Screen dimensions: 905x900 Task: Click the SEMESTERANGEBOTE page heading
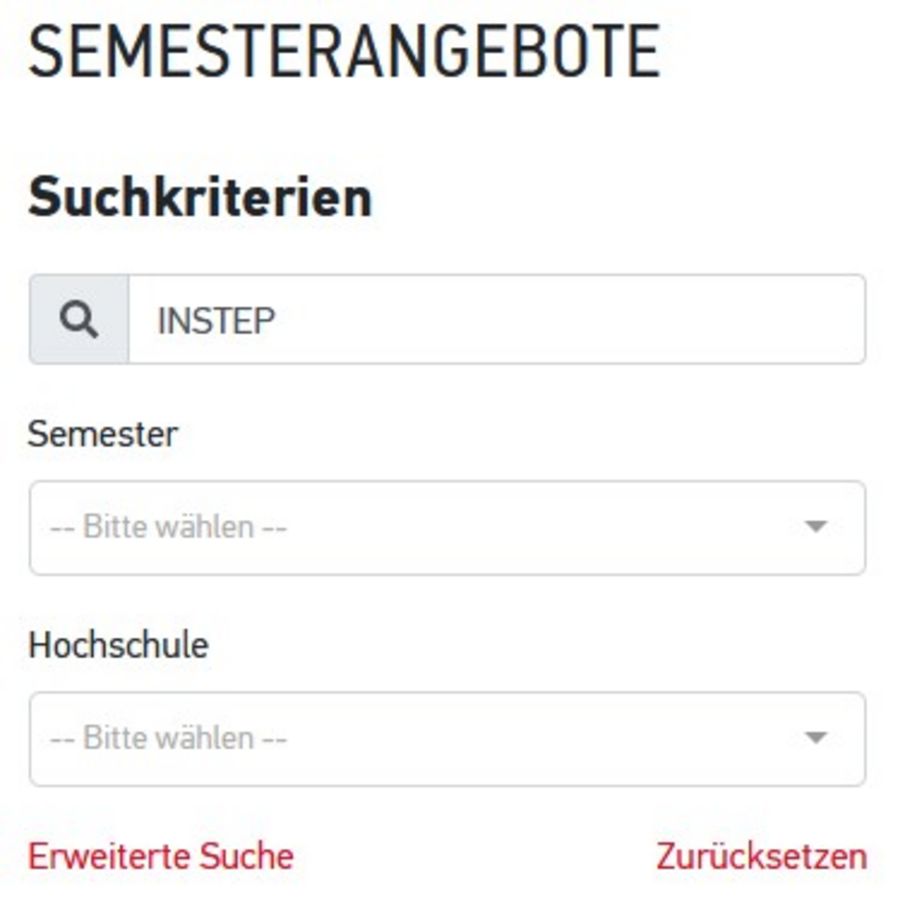tap(344, 51)
